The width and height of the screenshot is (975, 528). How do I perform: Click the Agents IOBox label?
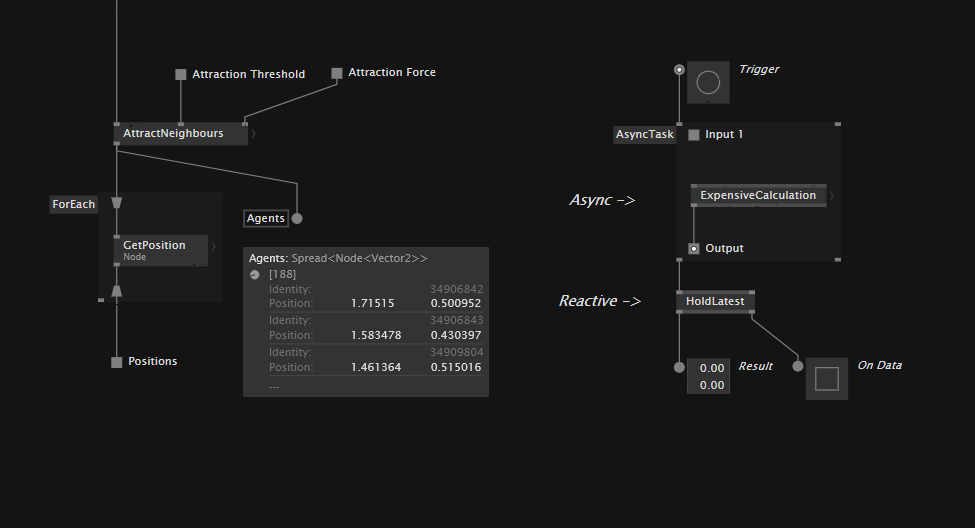tap(266, 218)
